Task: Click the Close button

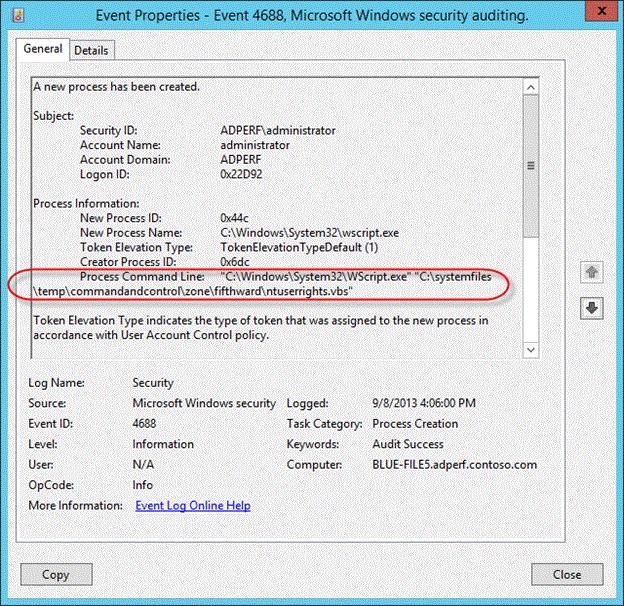Action: (567, 574)
